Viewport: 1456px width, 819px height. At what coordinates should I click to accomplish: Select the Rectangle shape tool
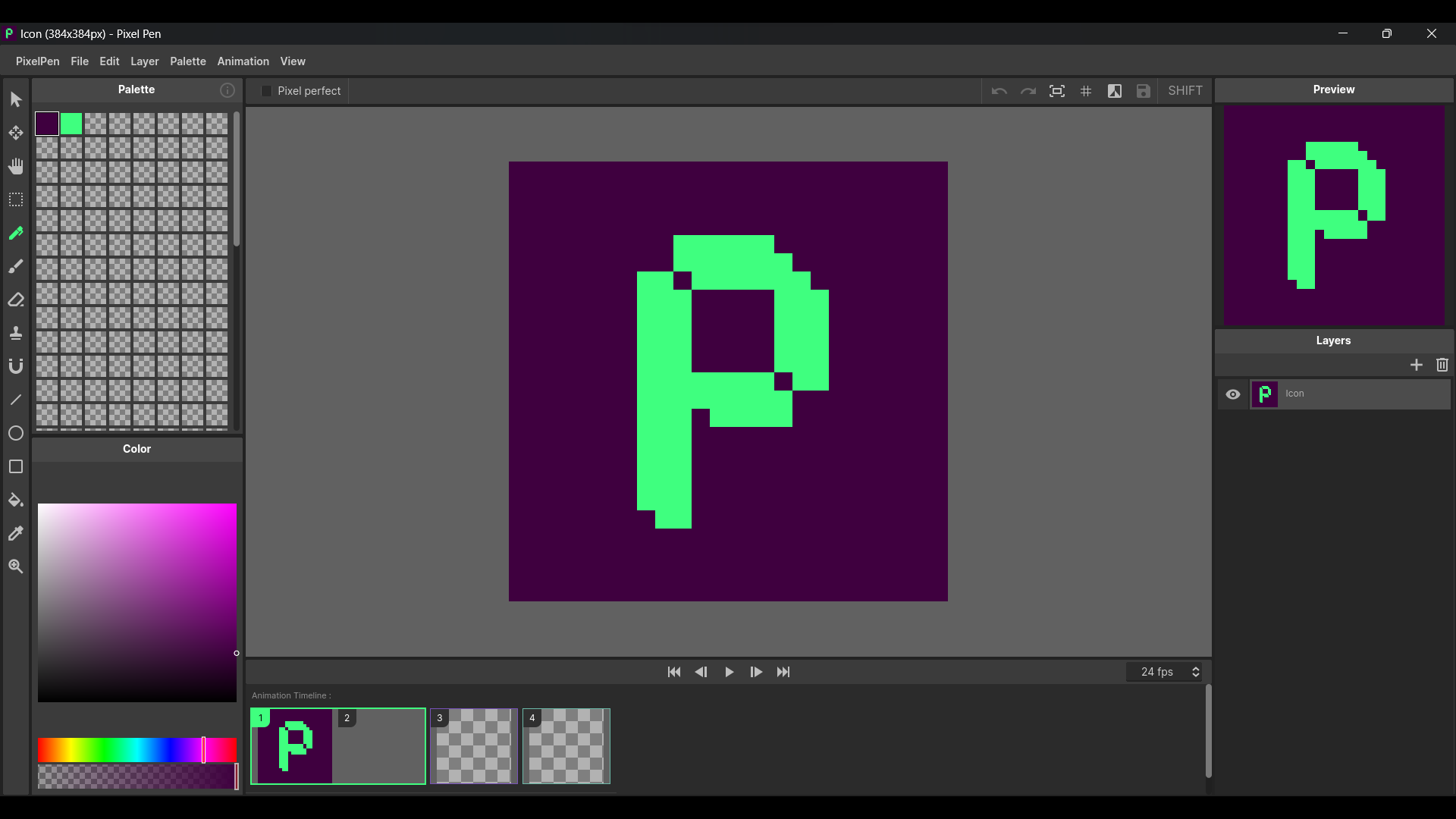click(x=16, y=466)
